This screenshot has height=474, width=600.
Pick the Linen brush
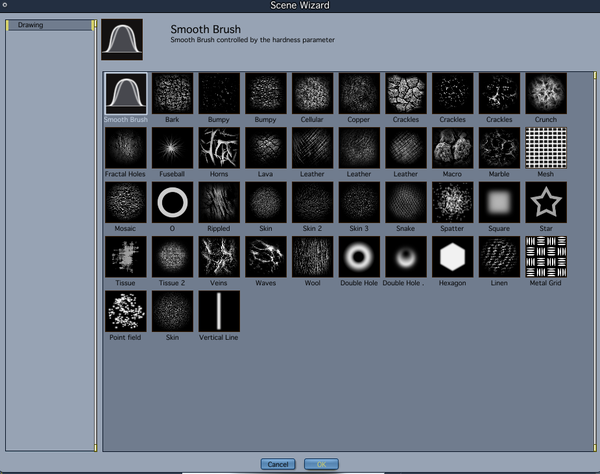coord(499,257)
